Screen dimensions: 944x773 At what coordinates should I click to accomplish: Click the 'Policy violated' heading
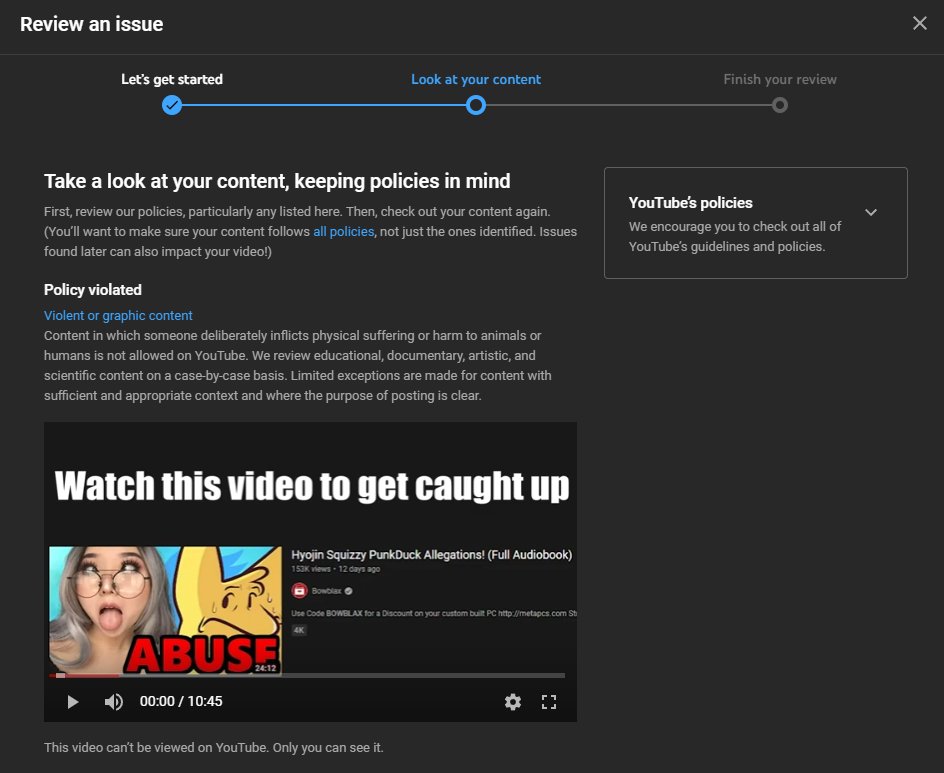[93, 290]
